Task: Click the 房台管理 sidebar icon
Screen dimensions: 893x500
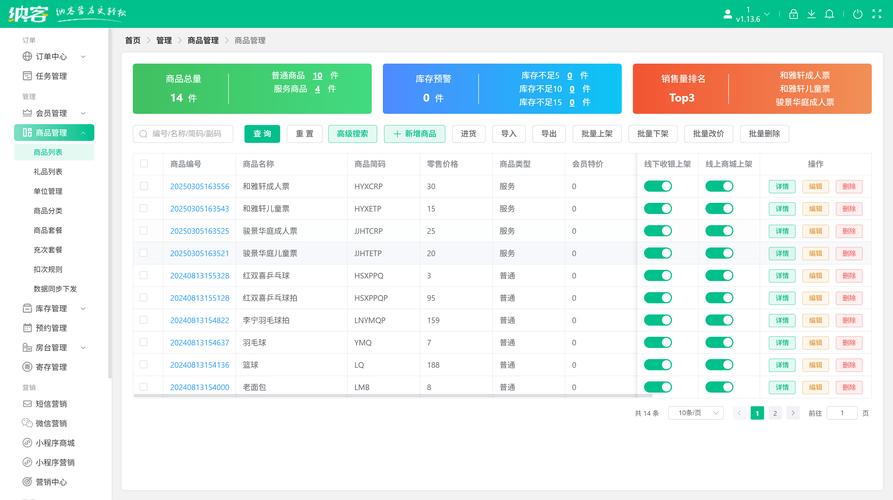Action: tap(27, 347)
